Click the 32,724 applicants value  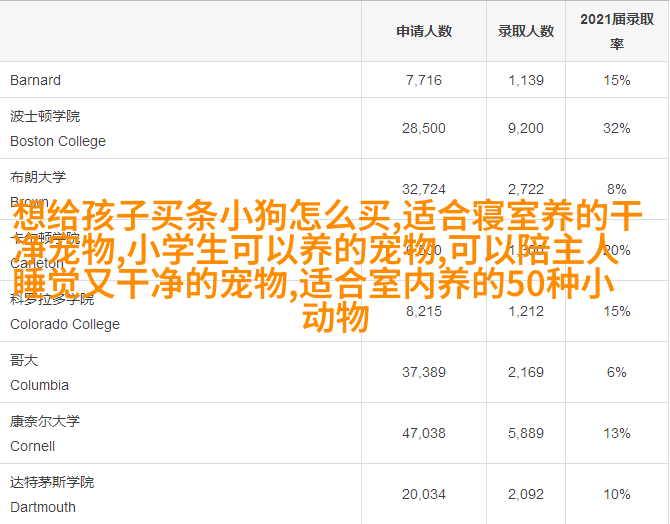pos(424,189)
